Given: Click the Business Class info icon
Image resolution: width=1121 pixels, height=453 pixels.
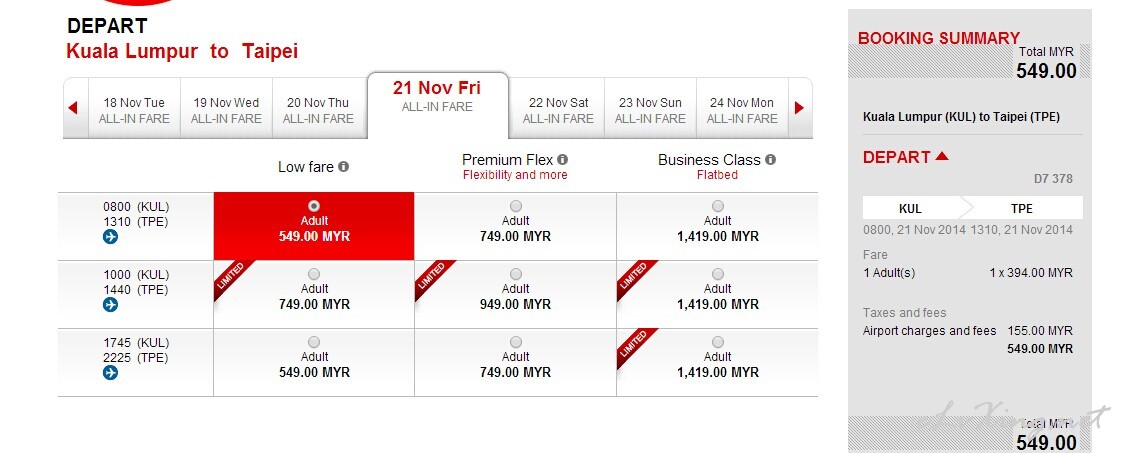Looking at the screenshot, I should (x=770, y=159).
